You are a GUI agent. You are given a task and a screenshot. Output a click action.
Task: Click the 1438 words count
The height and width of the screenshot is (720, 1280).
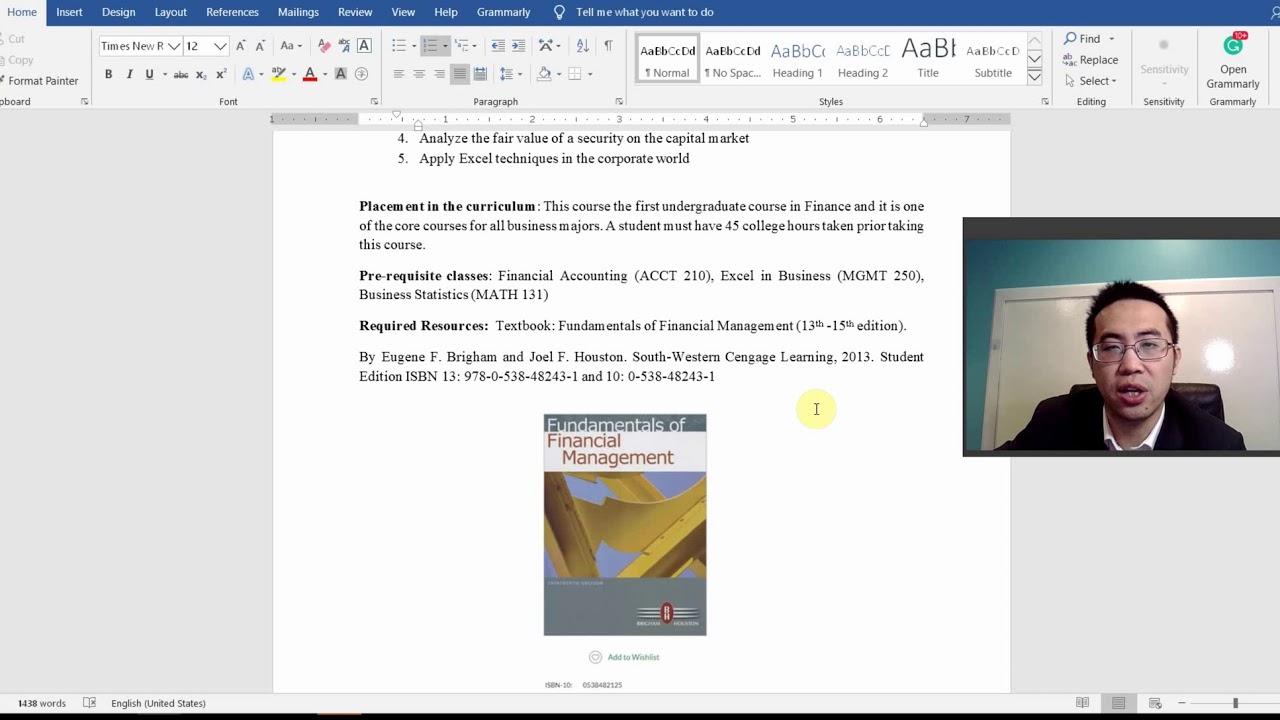[x=41, y=703]
